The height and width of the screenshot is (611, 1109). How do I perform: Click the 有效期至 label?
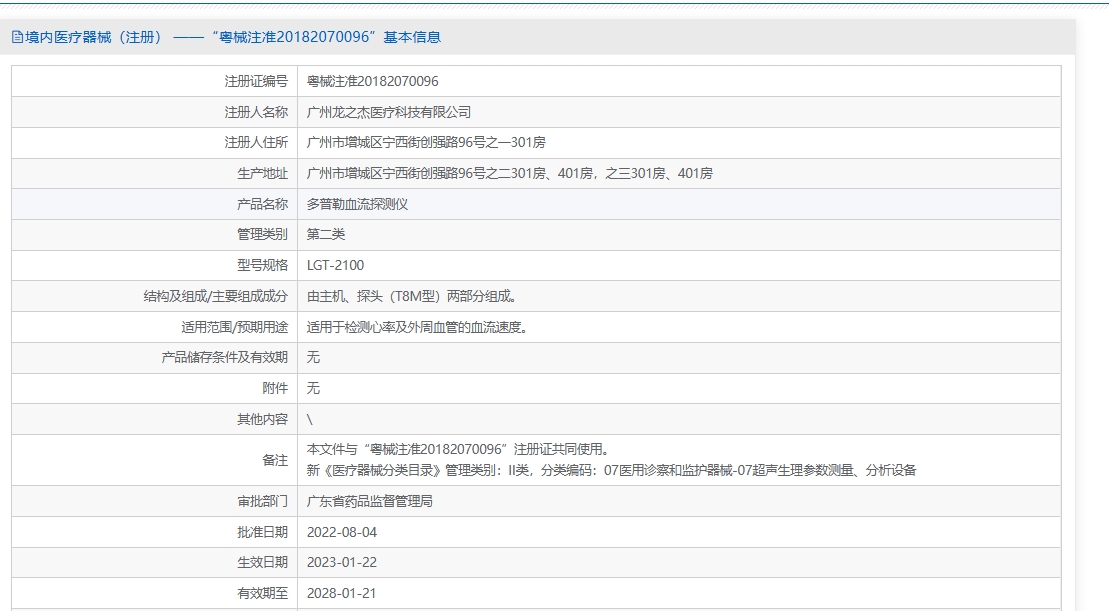pyautogui.click(x=262, y=593)
